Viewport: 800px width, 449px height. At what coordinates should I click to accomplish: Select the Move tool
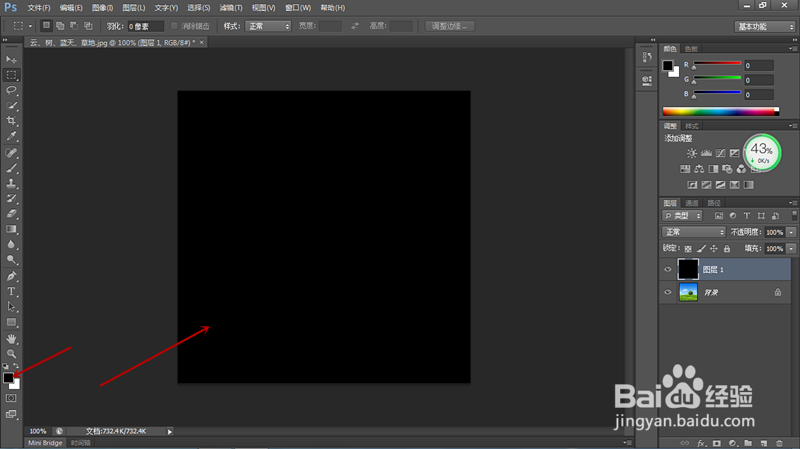(x=11, y=60)
